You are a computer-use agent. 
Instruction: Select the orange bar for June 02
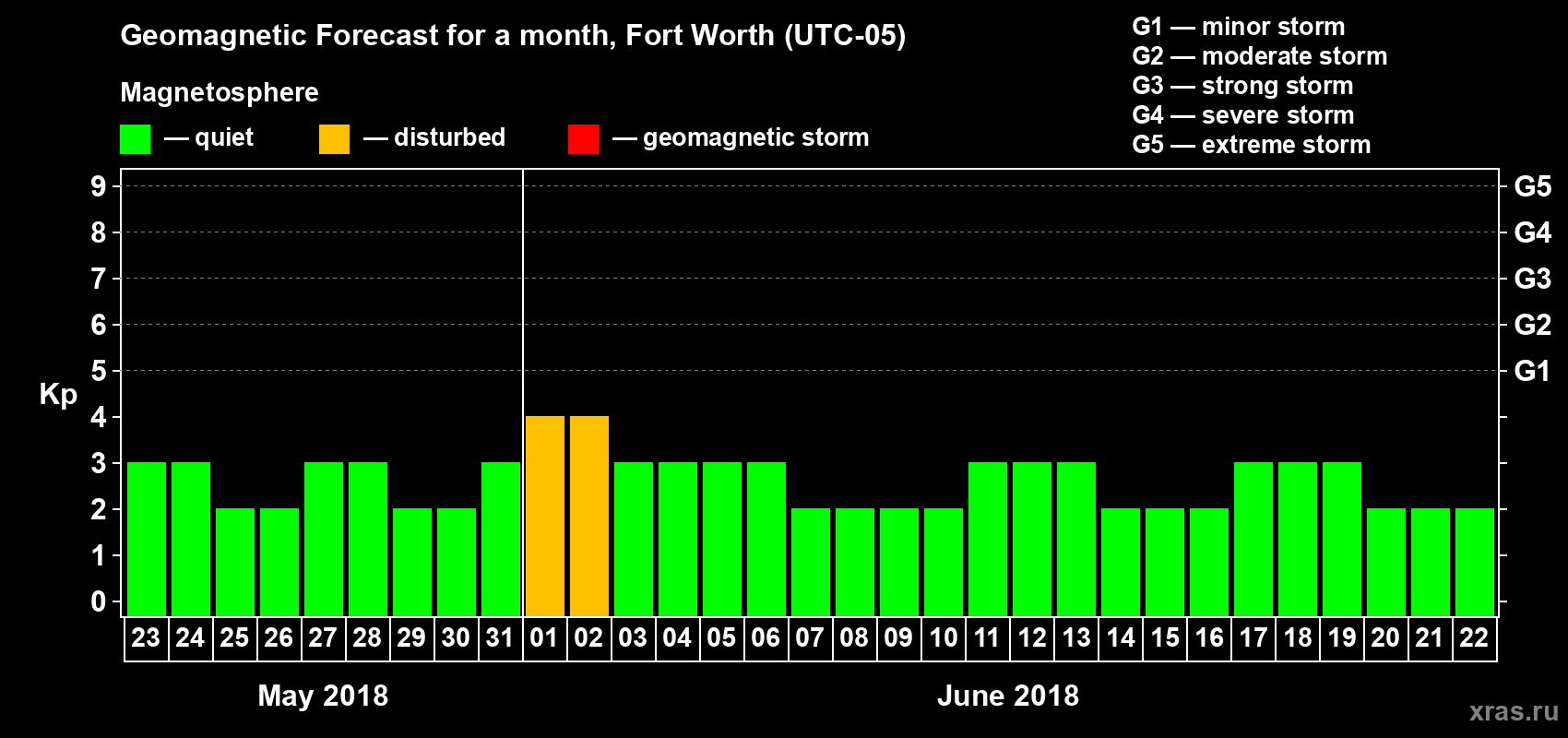589,517
